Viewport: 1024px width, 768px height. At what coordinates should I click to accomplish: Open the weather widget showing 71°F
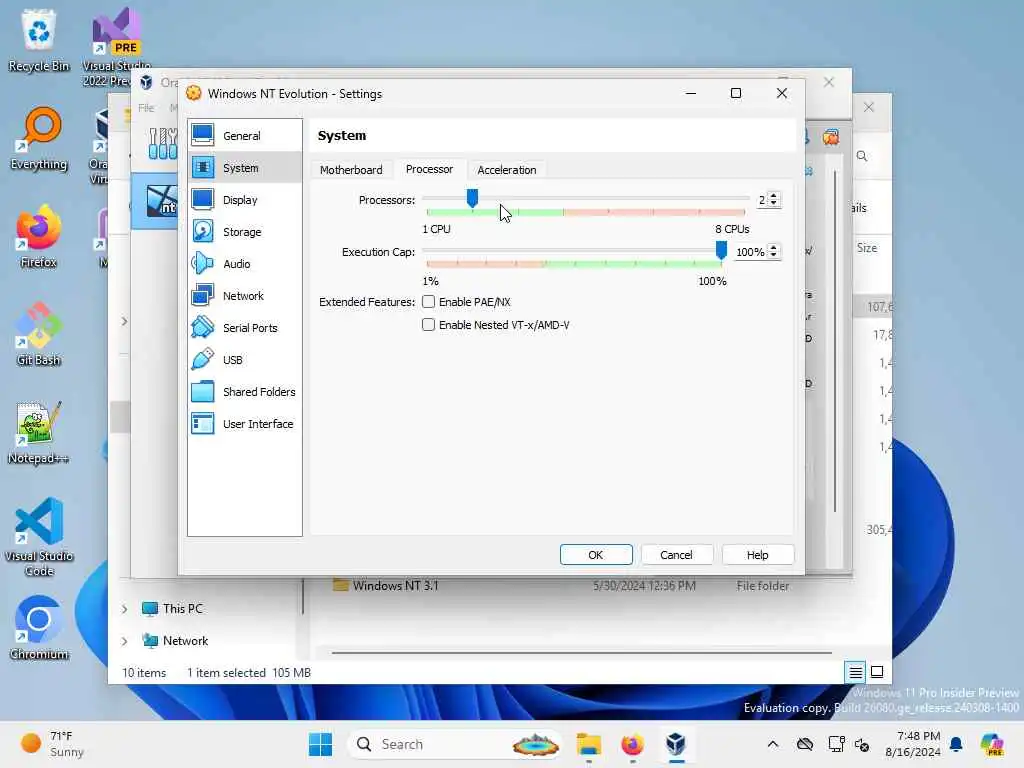[52, 744]
